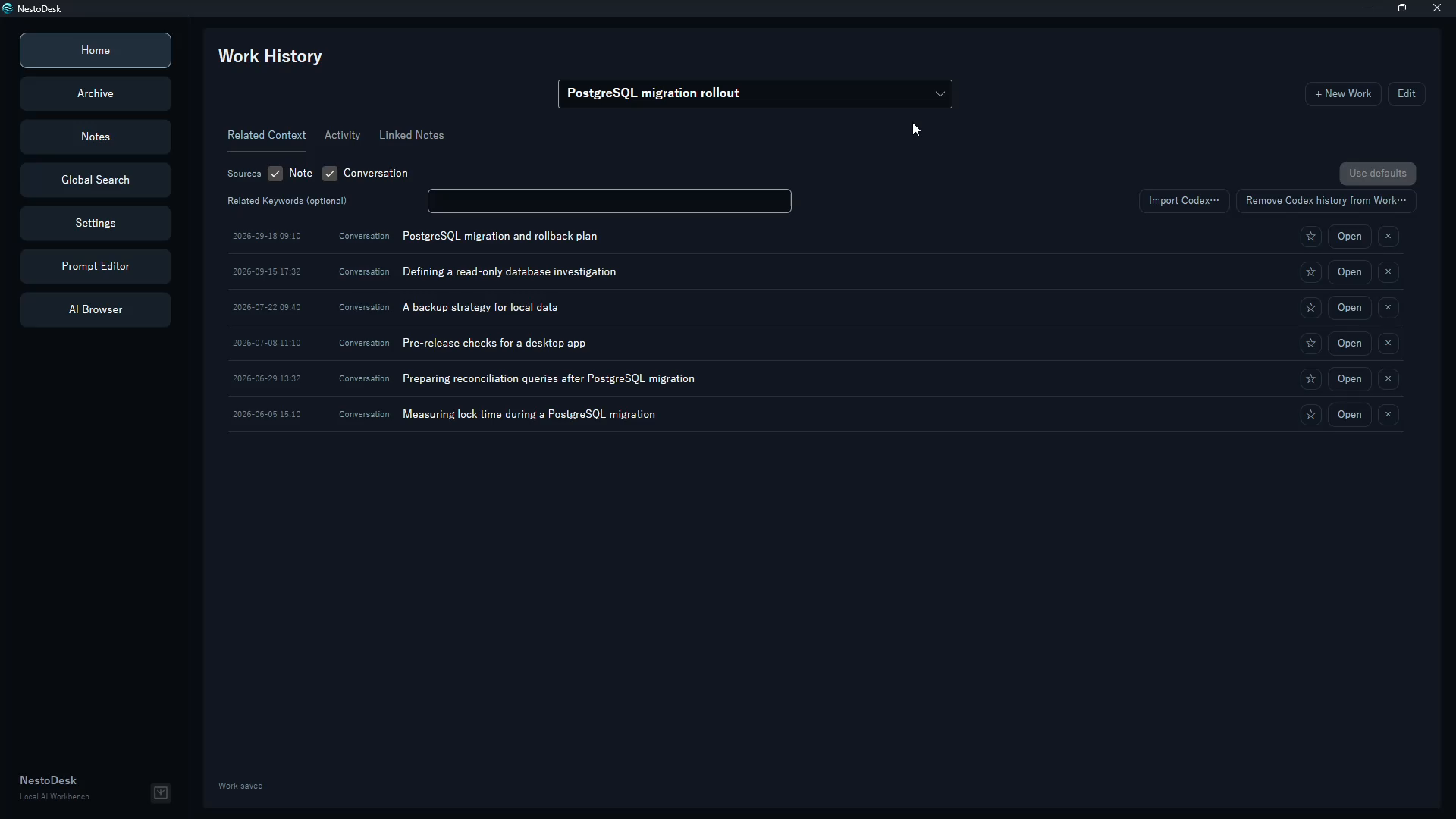Click the 'Measuring lock time during a PostgreSQL migration' title

529,415
